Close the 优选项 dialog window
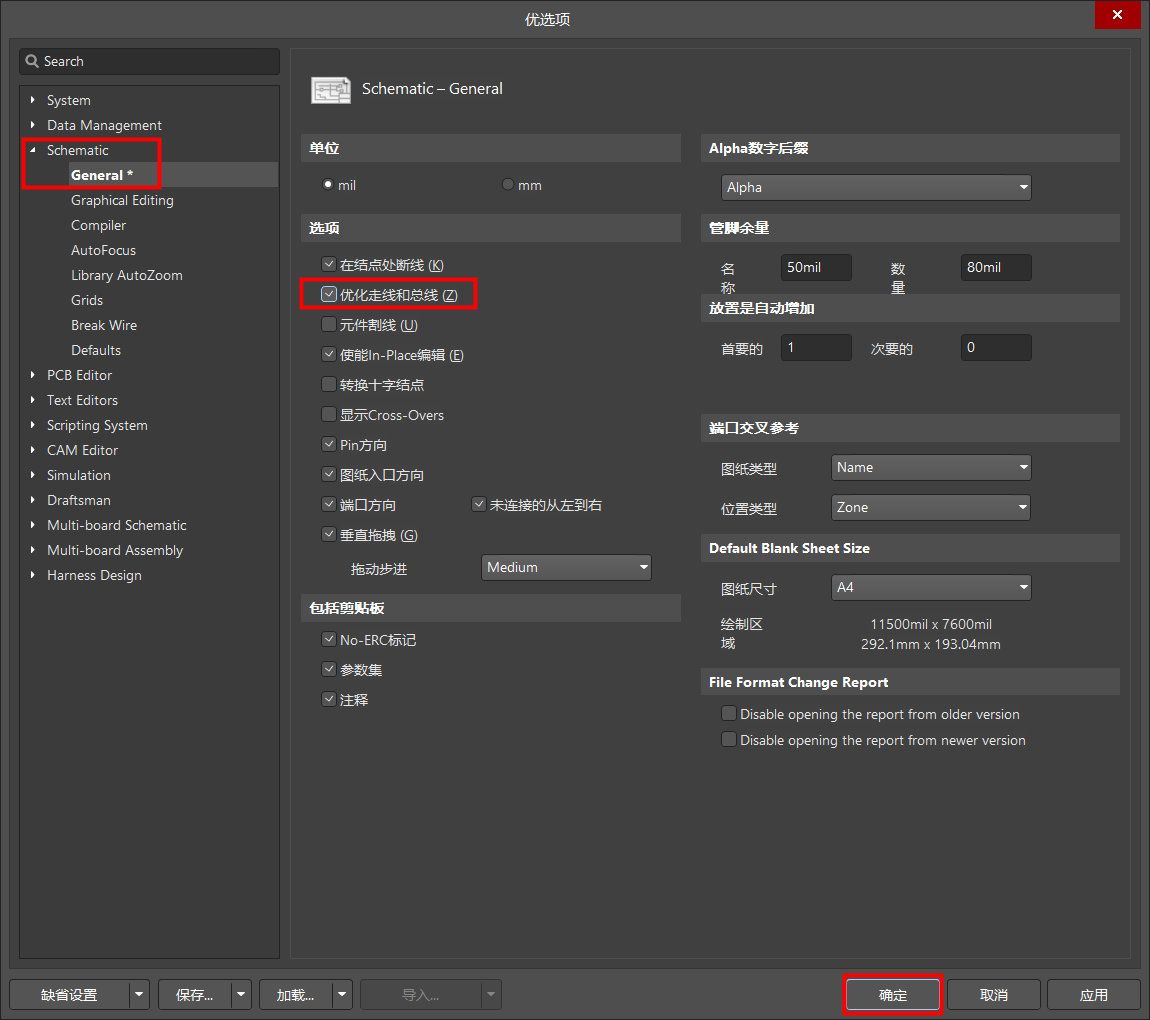The image size is (1150, 1020). (1117, 16)
